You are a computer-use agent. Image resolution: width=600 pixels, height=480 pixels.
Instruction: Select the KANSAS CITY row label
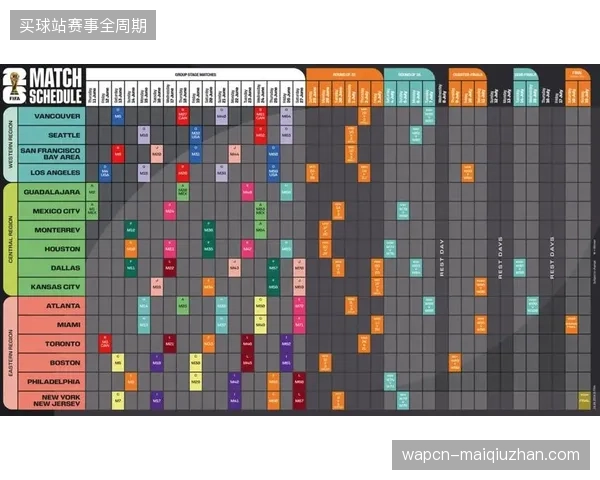(52, 287)
